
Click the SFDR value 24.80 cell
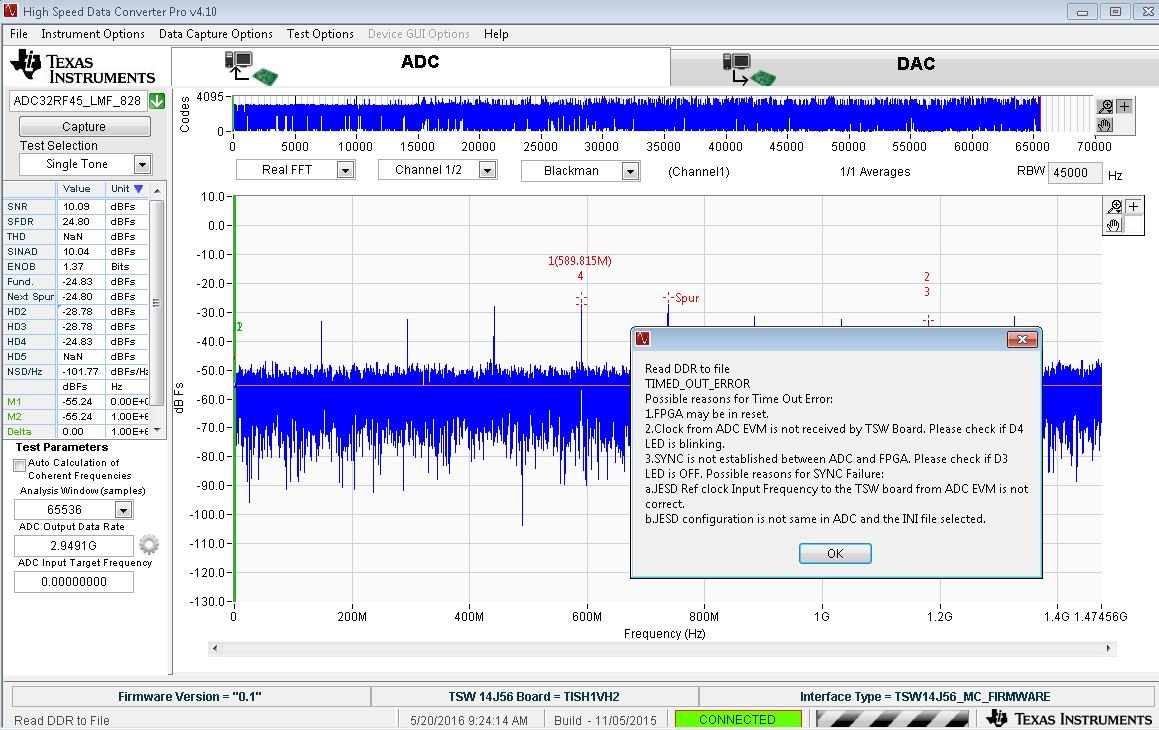coord(80,222)
